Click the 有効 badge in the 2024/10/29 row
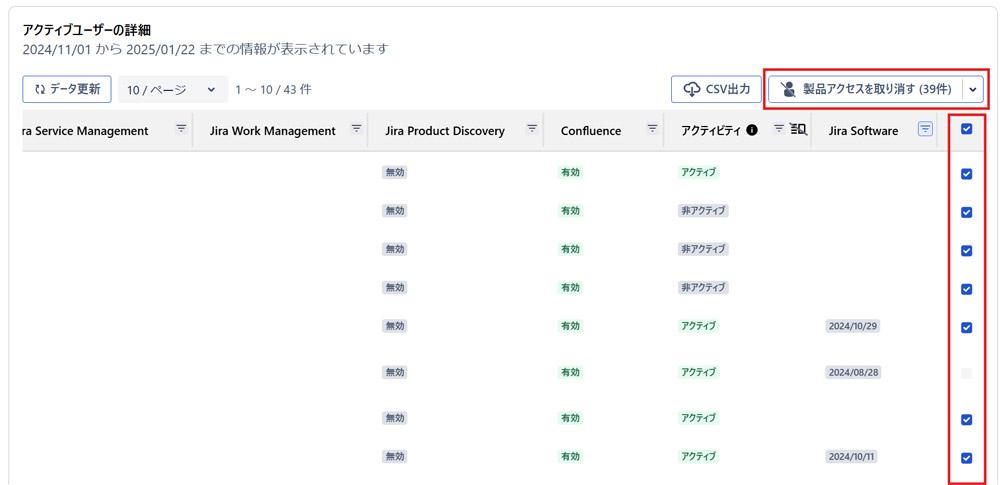This screenshot has width=1000, height=485. [x=570, y=326]
